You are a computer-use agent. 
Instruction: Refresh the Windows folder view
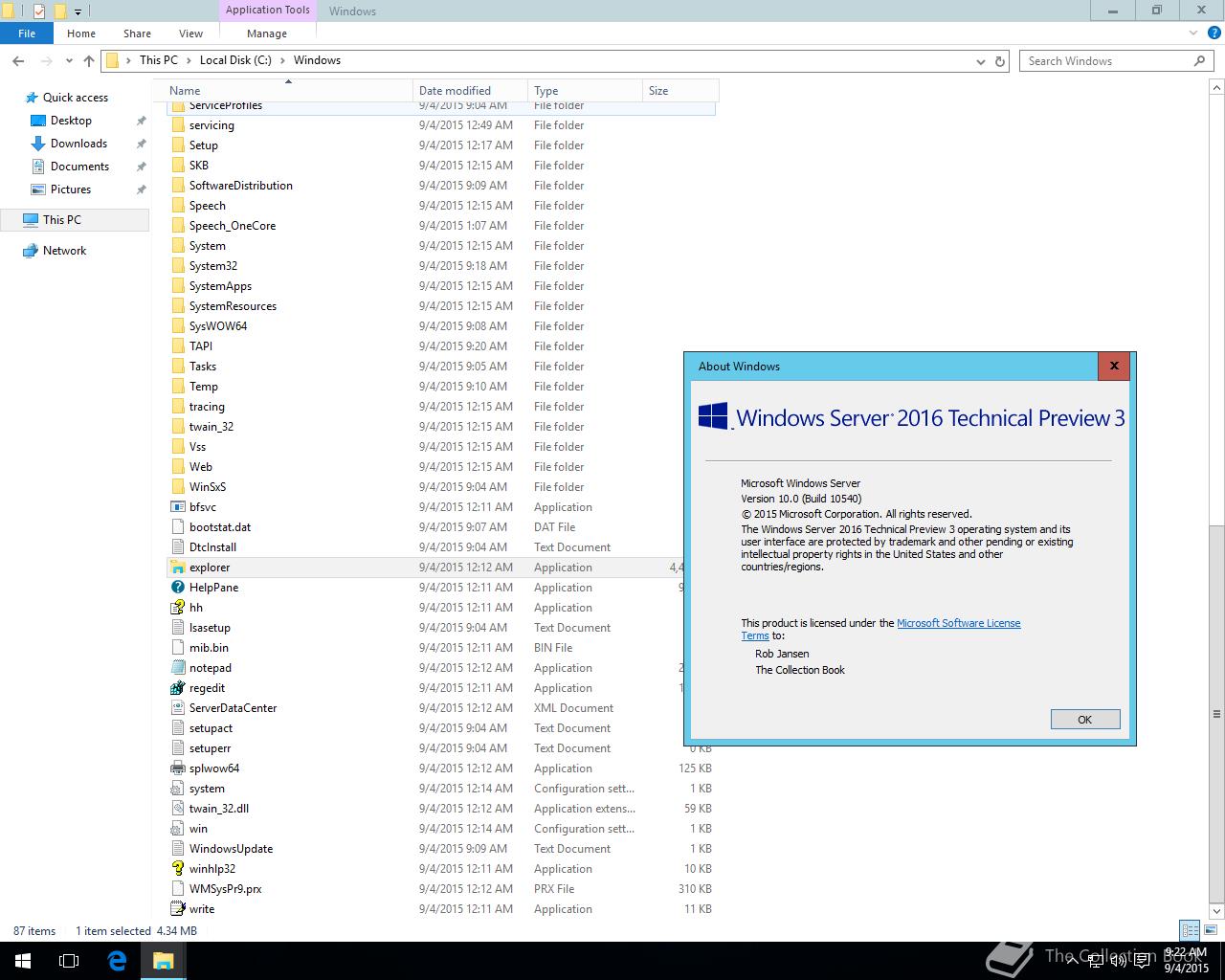tap(1000, 60)
